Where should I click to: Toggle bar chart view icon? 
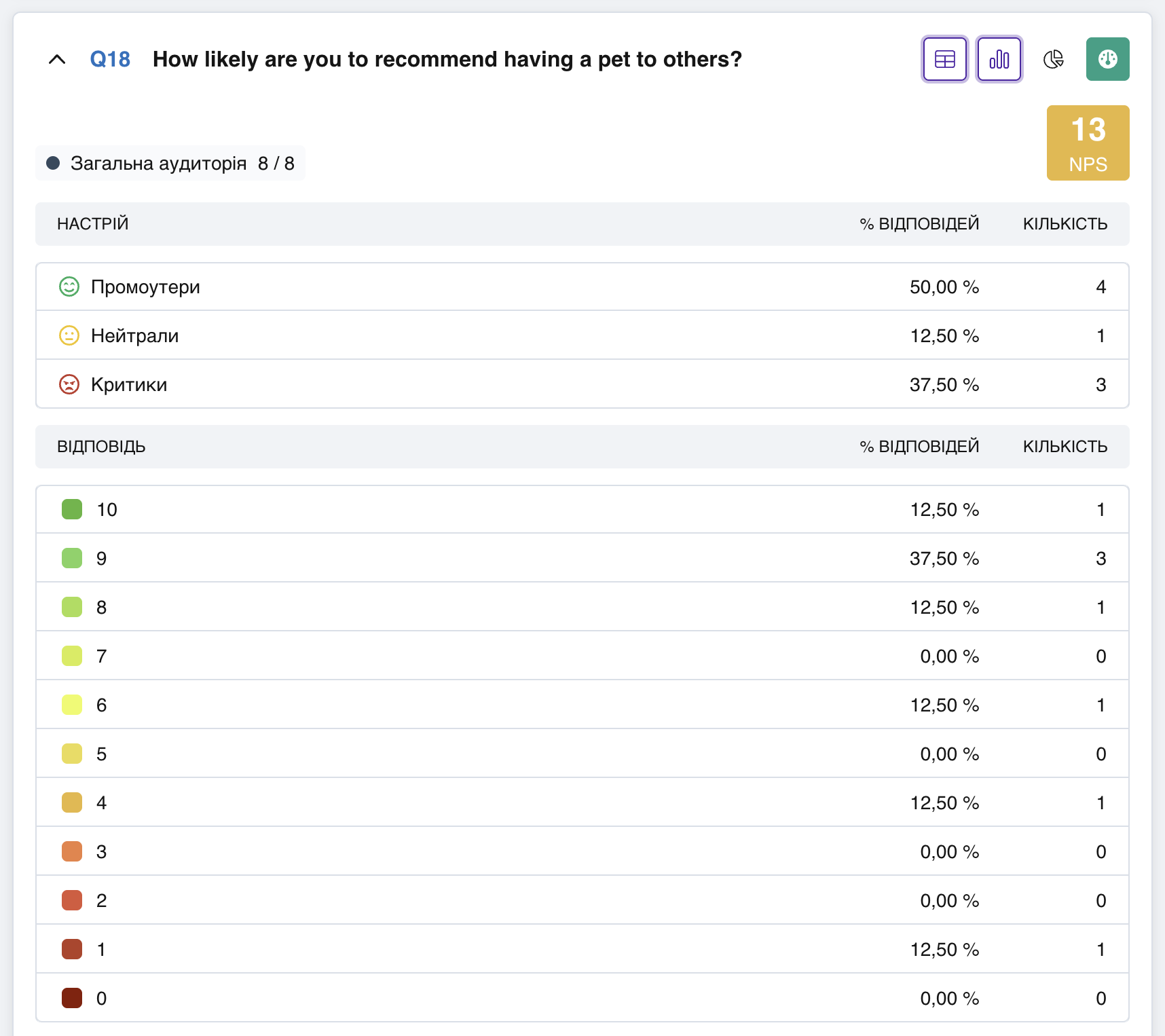tap(999, 59)
